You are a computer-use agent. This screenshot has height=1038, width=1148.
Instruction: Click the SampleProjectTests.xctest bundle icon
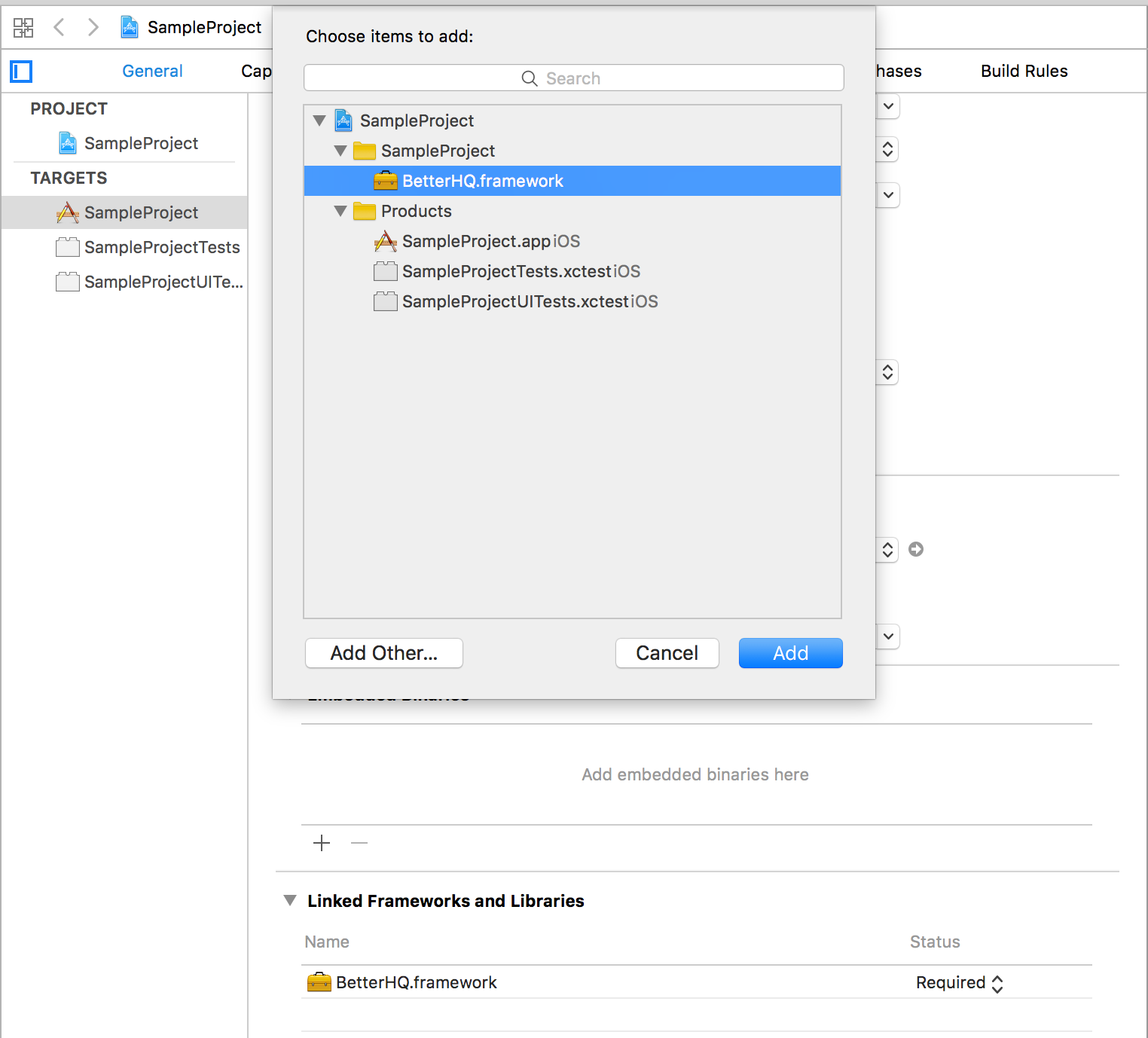pos(386,271)
